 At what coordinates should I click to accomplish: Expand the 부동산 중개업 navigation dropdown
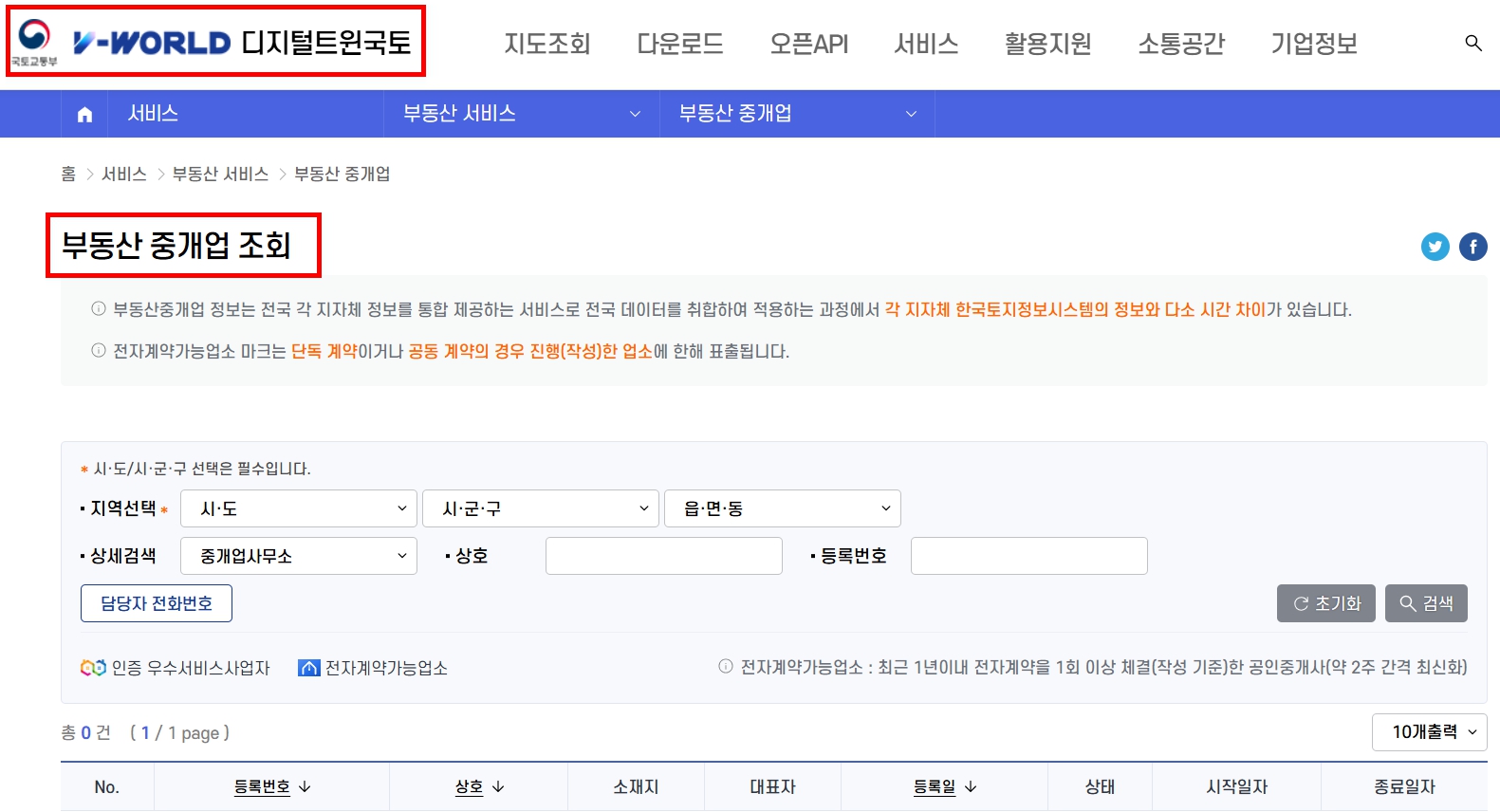coord(797,114)
